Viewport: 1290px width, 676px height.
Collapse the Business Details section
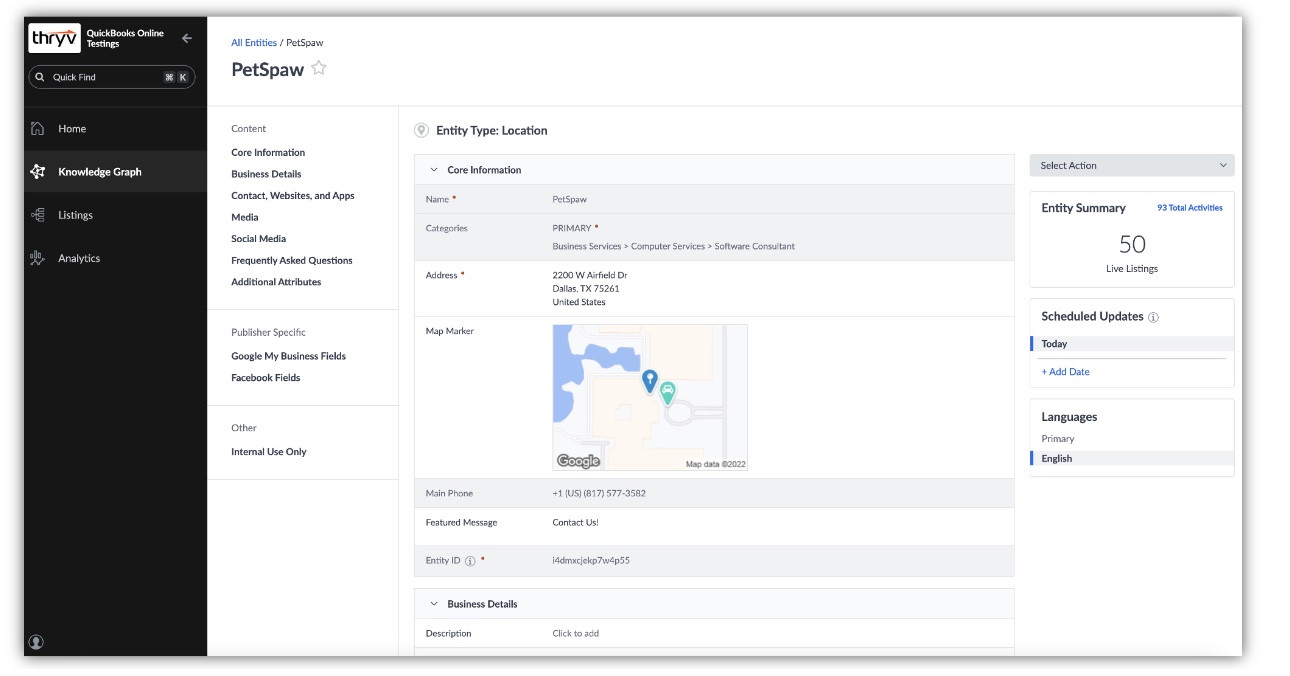(434, 604)
